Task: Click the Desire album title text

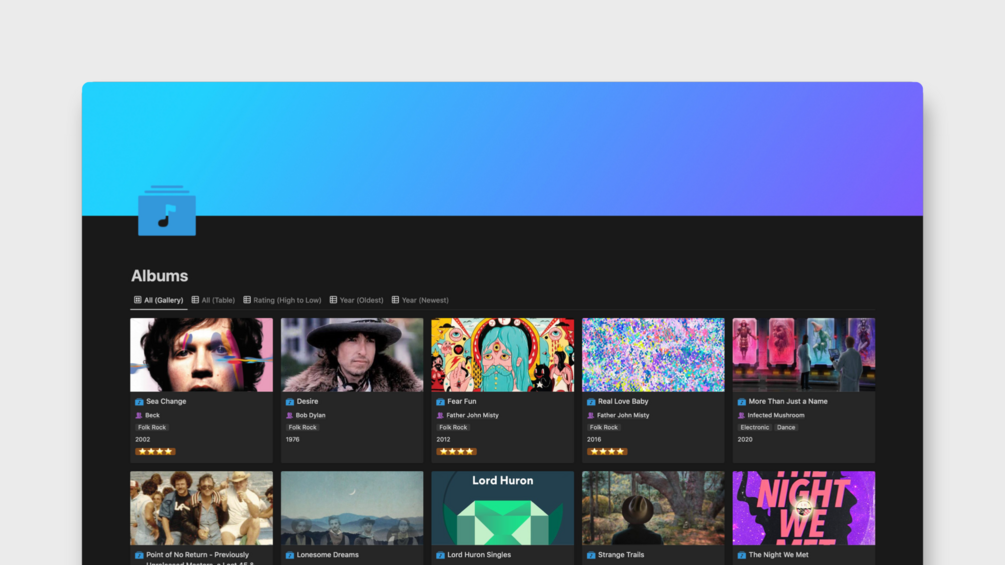Action: (308, 402)
